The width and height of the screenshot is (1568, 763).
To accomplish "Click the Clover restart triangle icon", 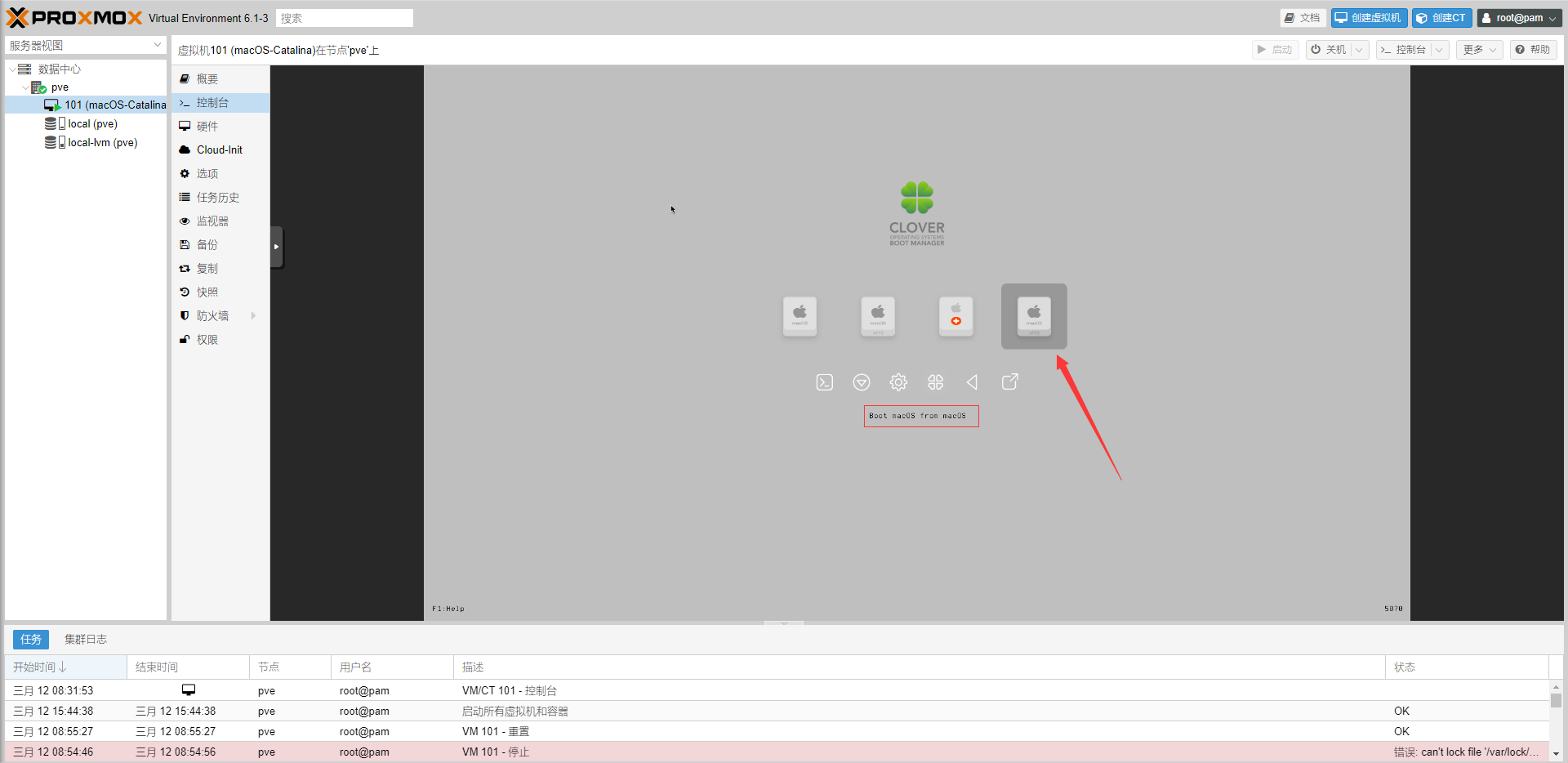I will point(973,382).
